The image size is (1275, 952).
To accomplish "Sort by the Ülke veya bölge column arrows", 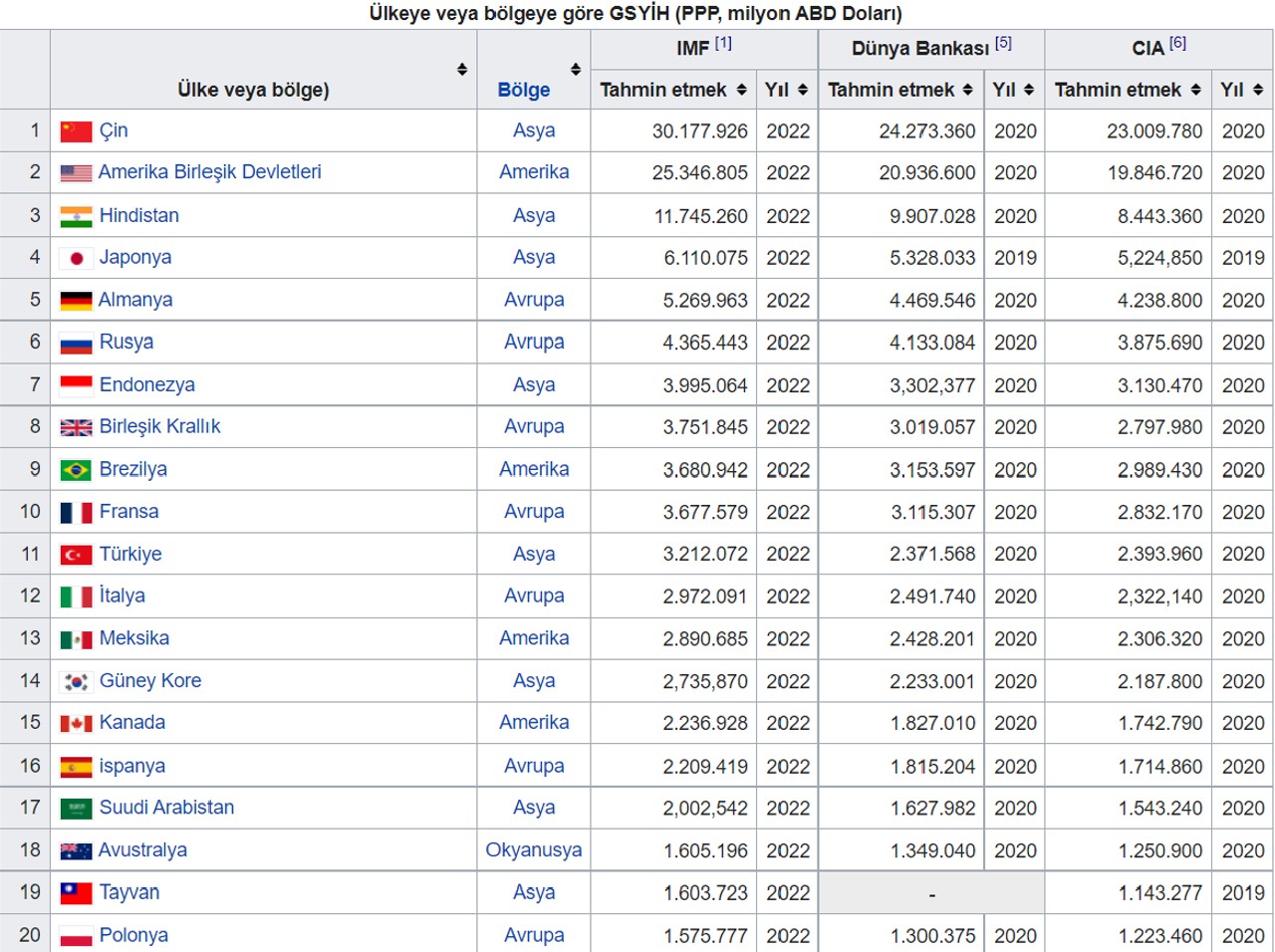I will pos(462,69).
